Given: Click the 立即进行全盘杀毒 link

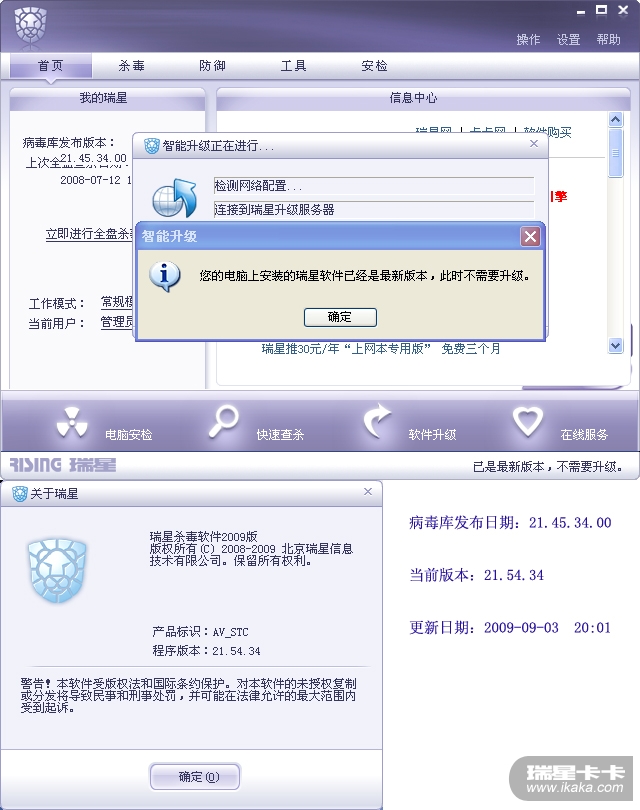Looking at the screenshot, I should pyautogui.click(x=89, y=234).
